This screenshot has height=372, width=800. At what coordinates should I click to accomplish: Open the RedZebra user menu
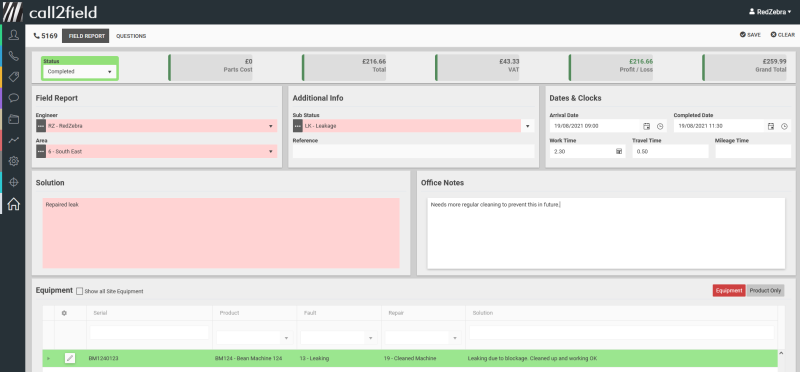(769, 12)
